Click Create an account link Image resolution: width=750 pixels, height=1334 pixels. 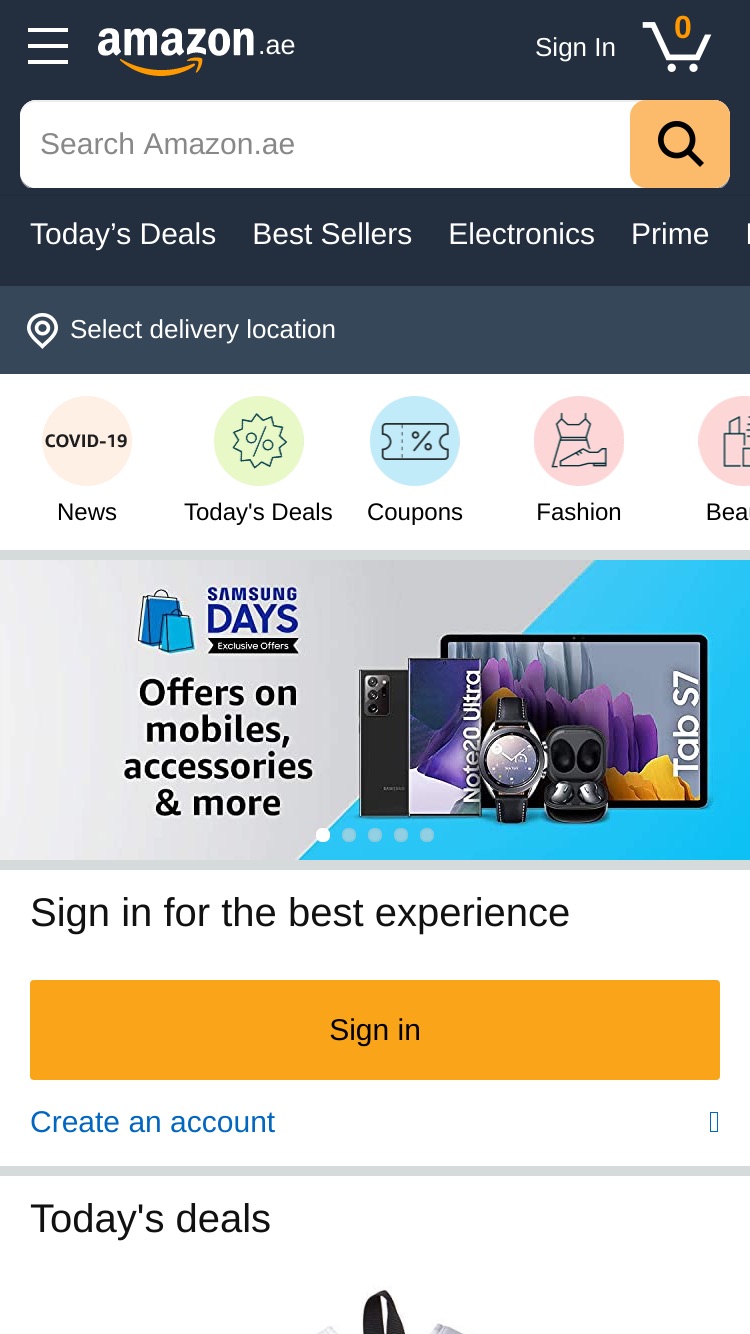point(152,1122)
